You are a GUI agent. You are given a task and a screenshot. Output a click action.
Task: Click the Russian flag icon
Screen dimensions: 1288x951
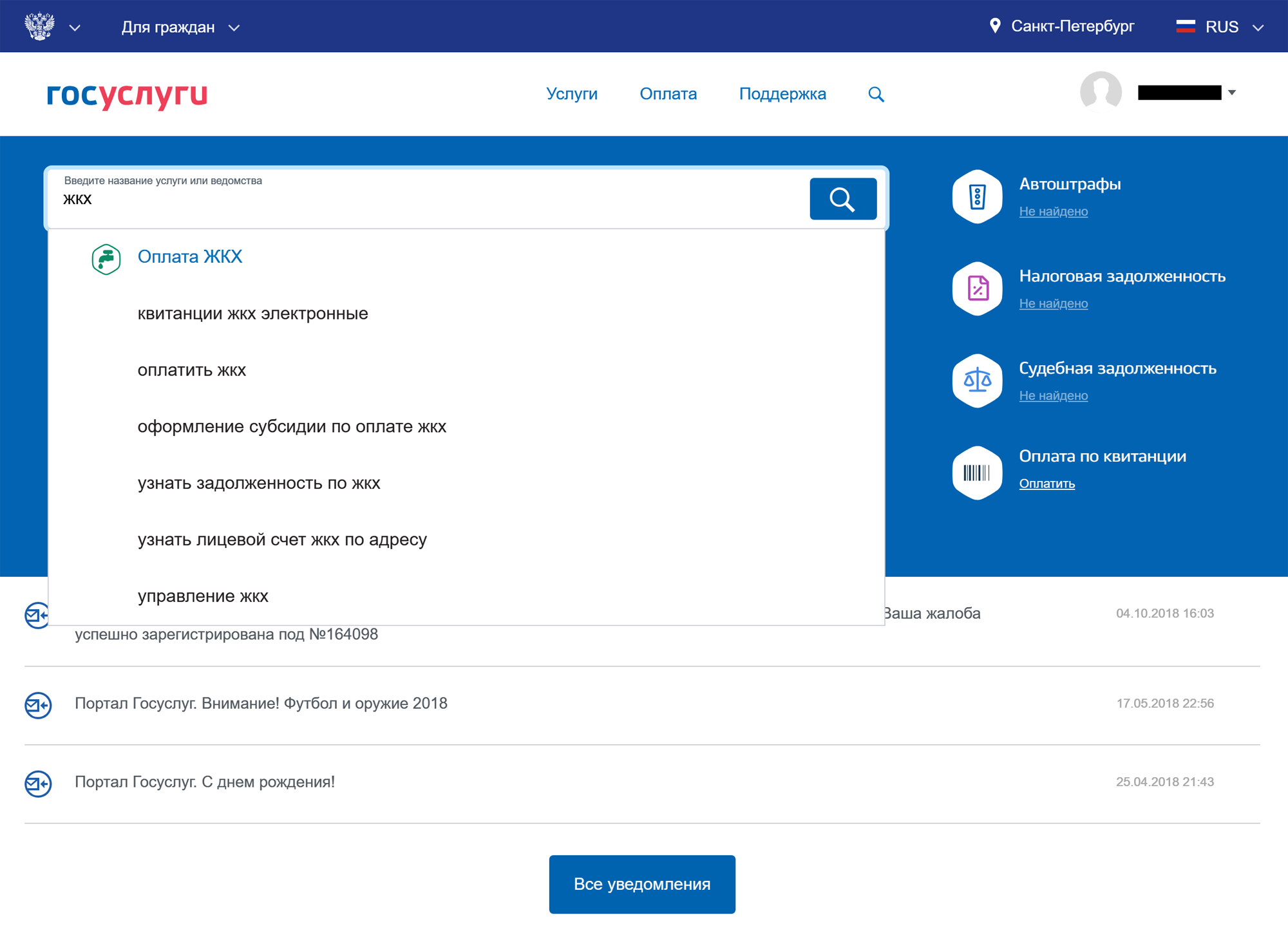(x=1186, y=26)
